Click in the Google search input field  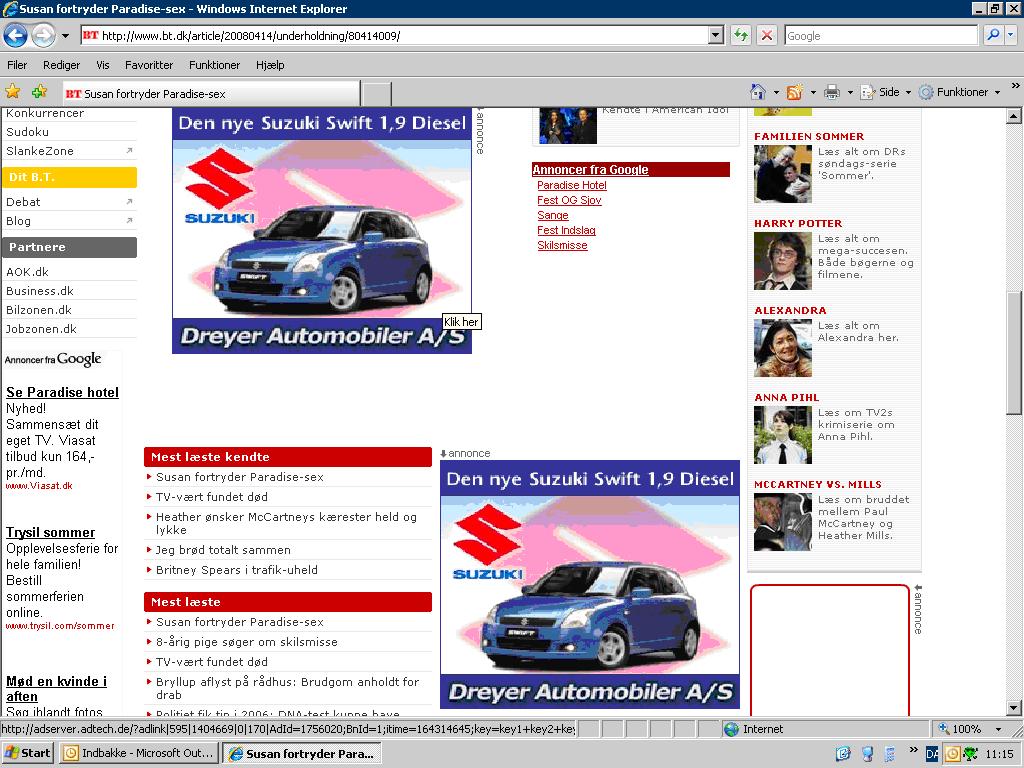[879, 36]
